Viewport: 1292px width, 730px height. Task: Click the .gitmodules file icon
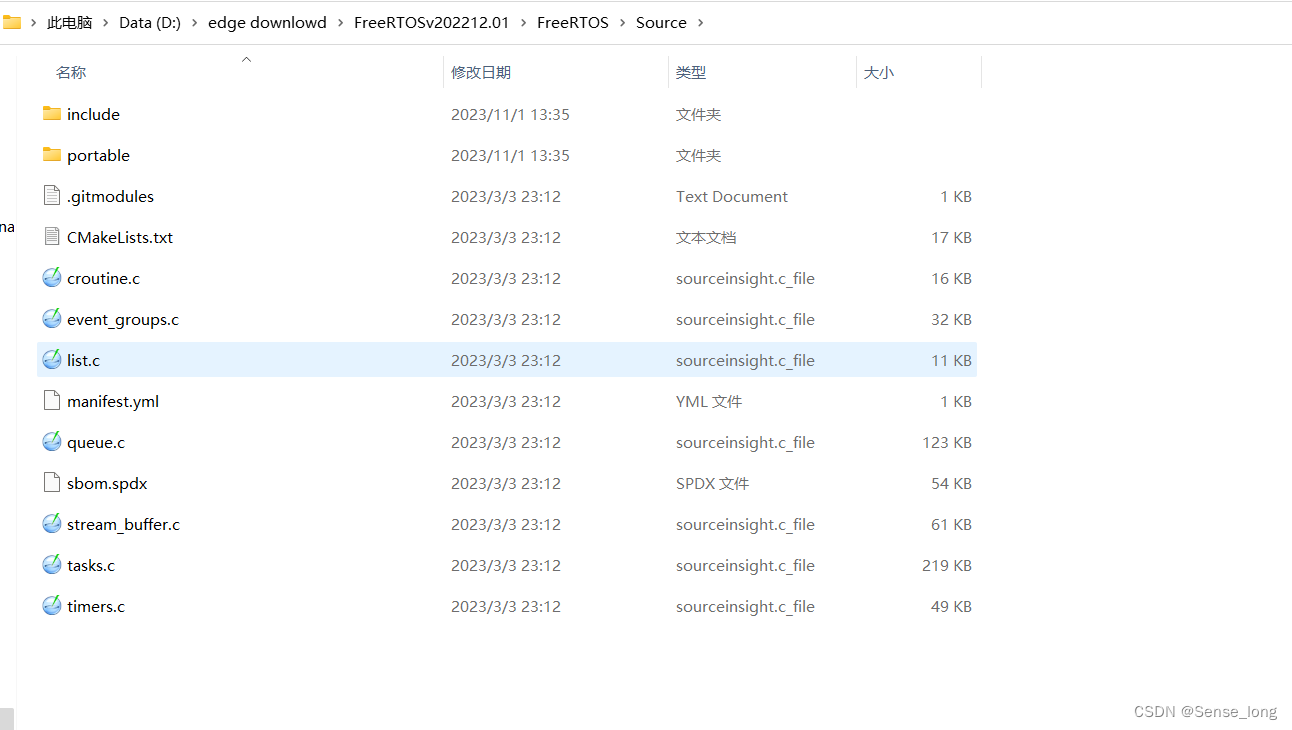(x=52, y=195)
